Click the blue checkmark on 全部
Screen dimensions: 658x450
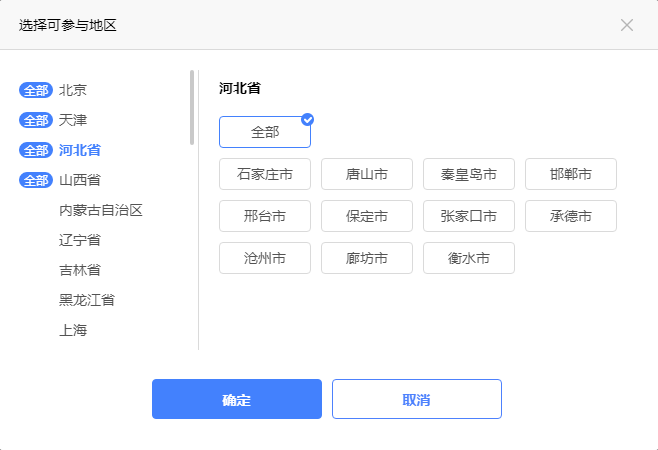pos(308,119)
